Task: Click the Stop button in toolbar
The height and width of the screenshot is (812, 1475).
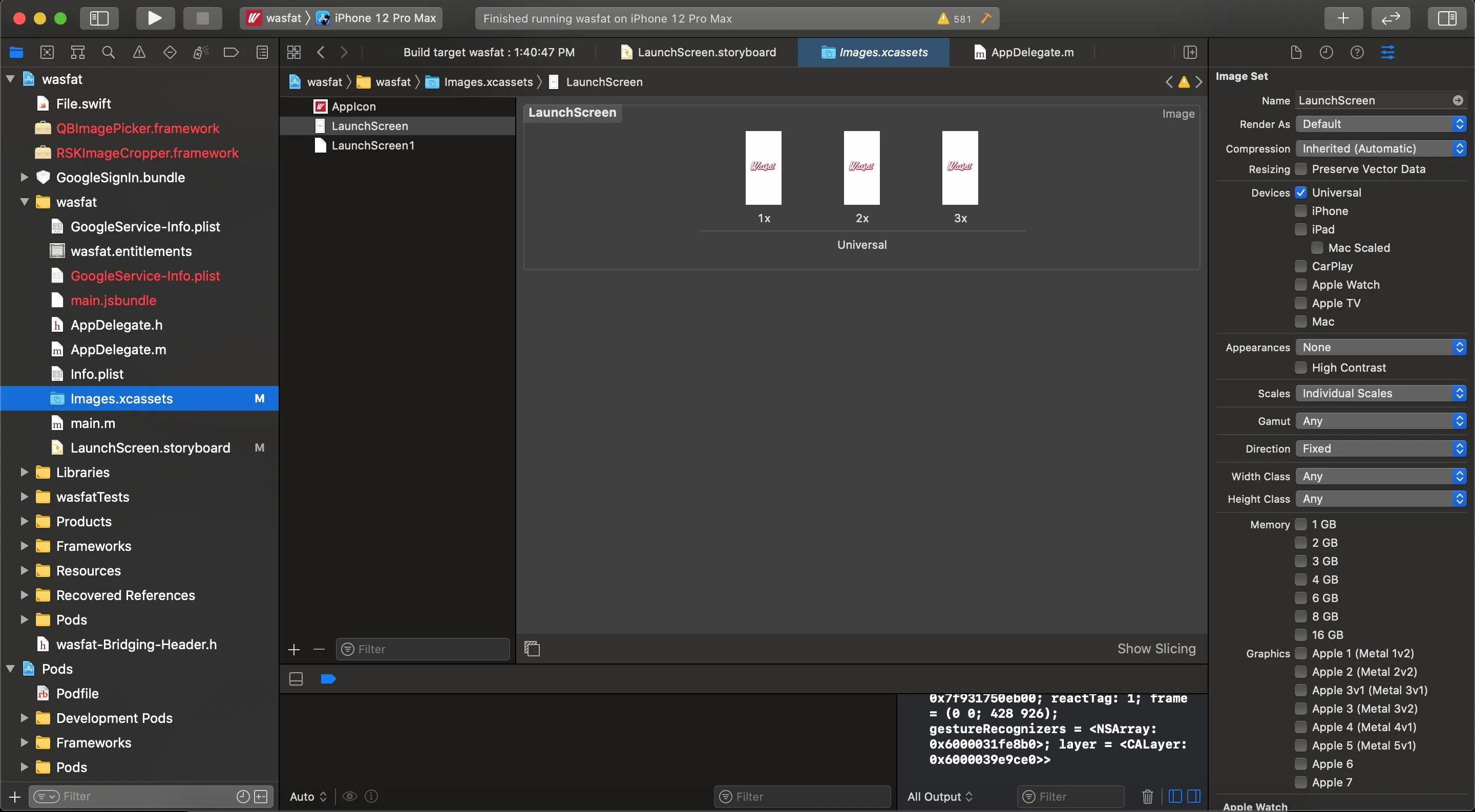Action: click(x=202, y=18)
